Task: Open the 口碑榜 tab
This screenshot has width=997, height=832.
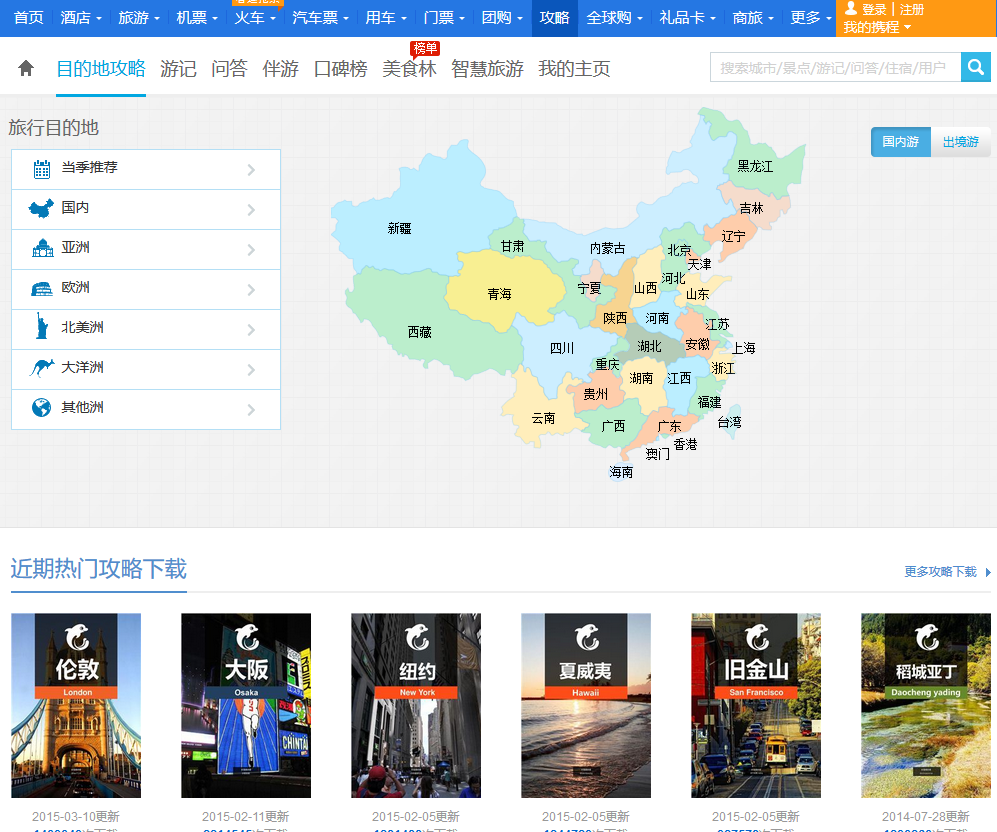Action: click(341, 69)
